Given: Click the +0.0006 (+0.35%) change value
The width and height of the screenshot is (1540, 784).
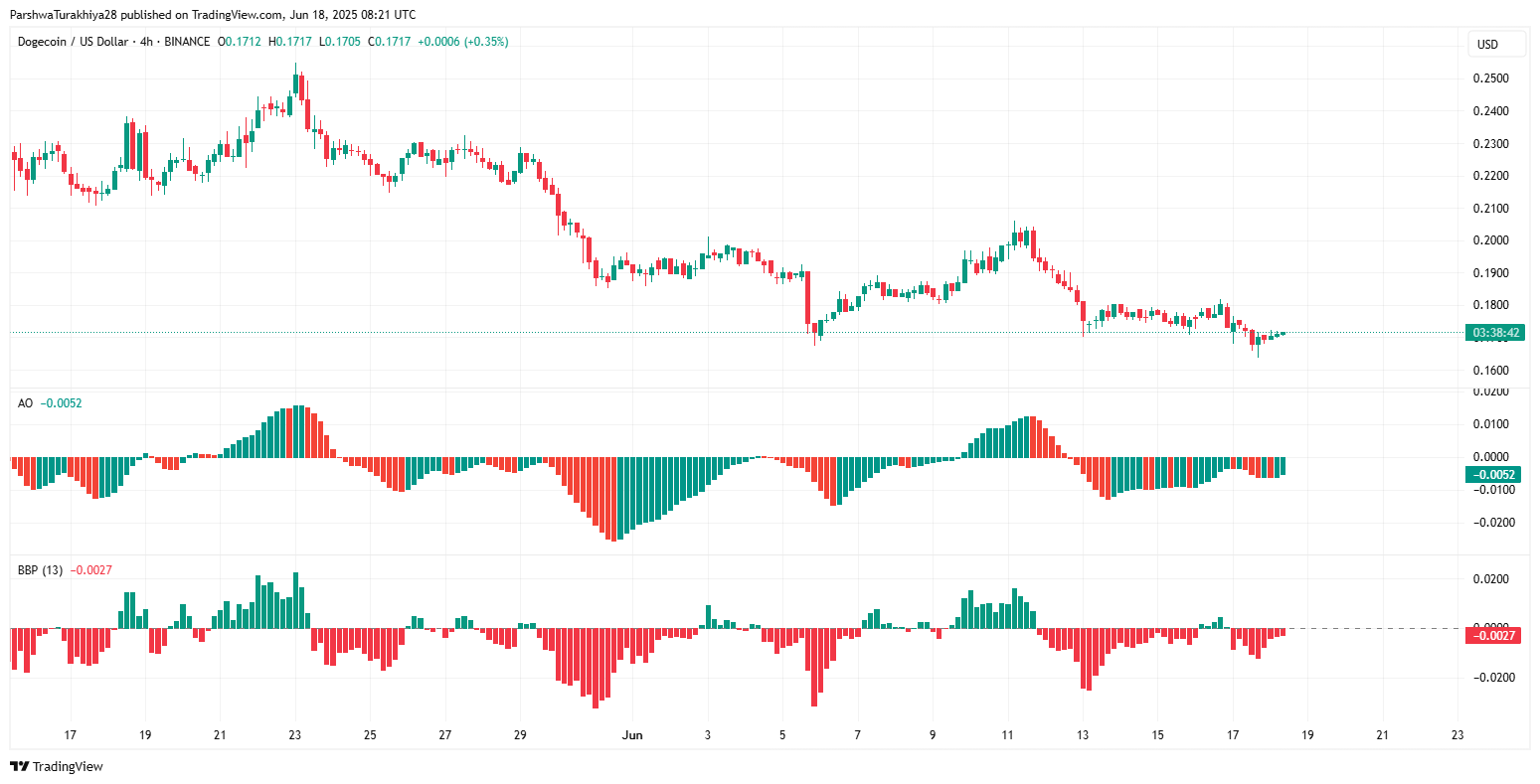Looking at the screenshot, I should click(462, 42).
